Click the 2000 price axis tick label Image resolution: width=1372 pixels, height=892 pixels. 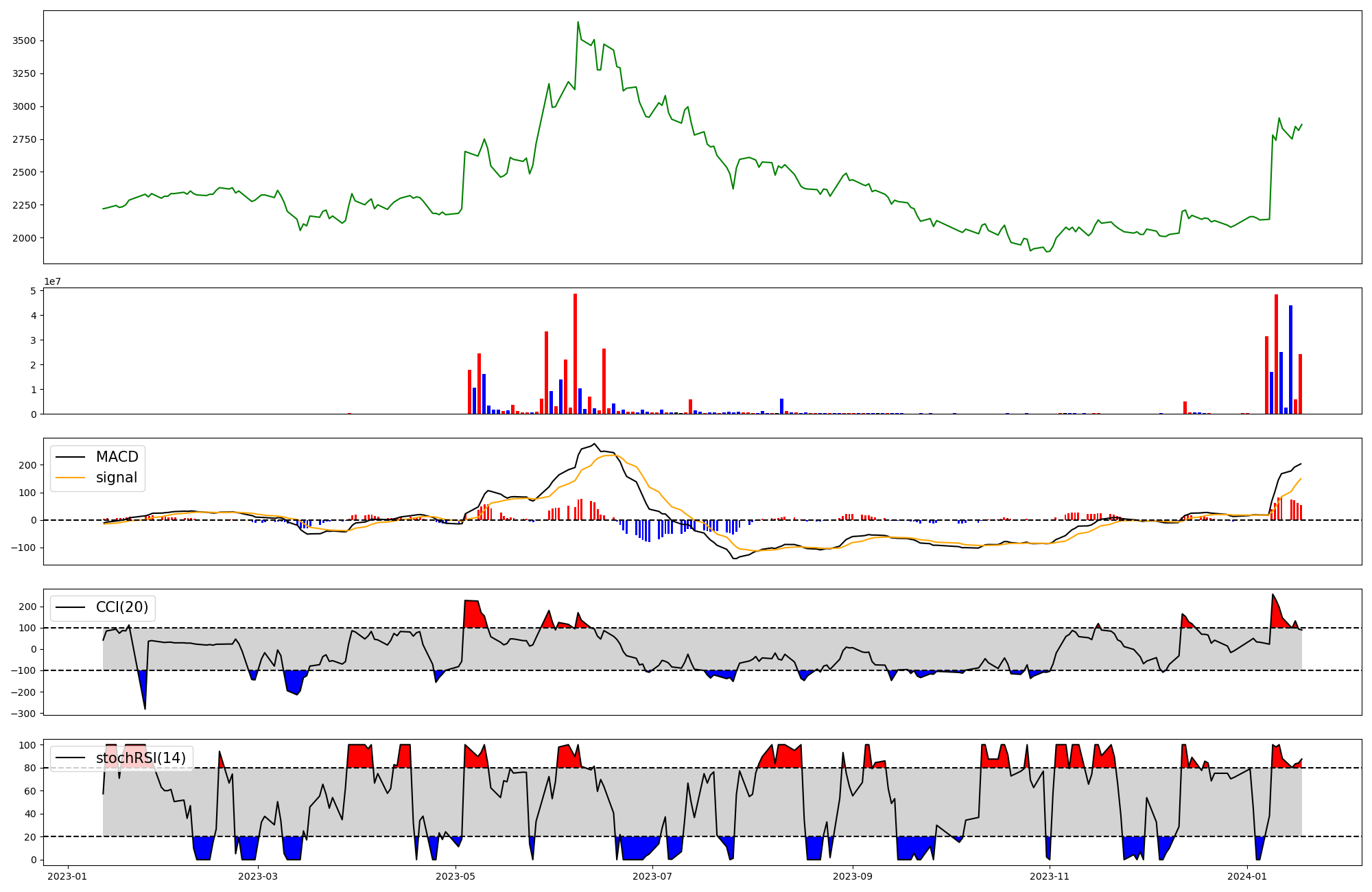point(24,238)
